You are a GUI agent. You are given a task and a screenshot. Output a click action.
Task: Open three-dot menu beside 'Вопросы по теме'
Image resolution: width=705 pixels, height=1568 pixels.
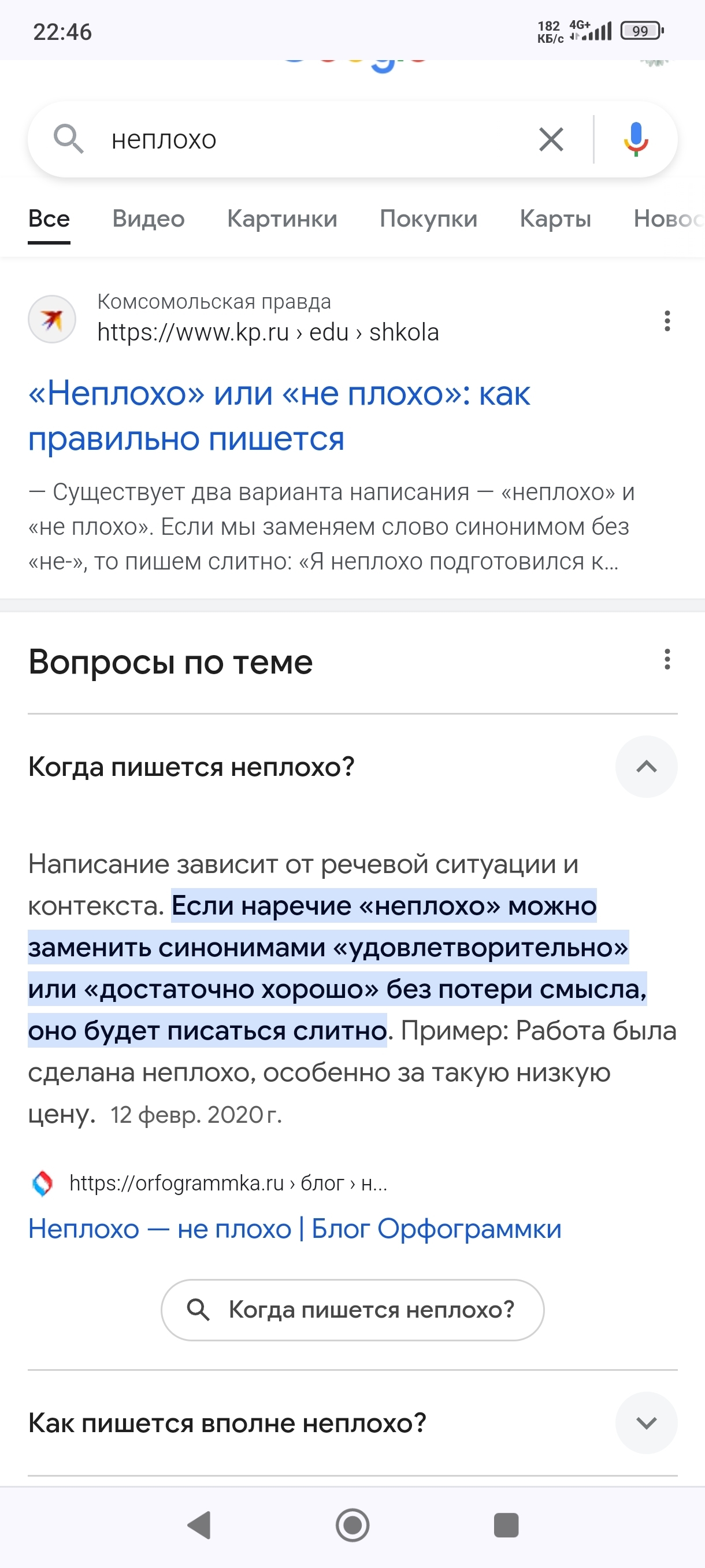(x=667, y=659)
